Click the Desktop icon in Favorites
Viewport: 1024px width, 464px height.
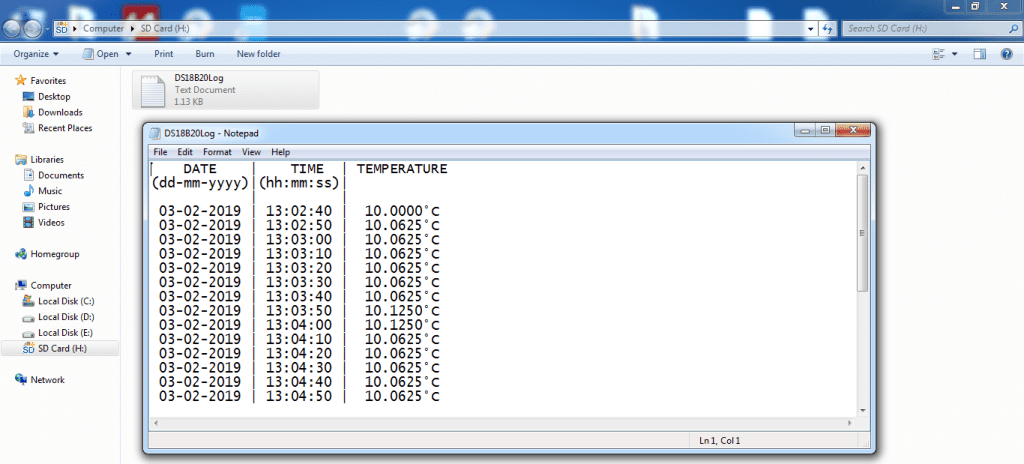pos(28,97)
